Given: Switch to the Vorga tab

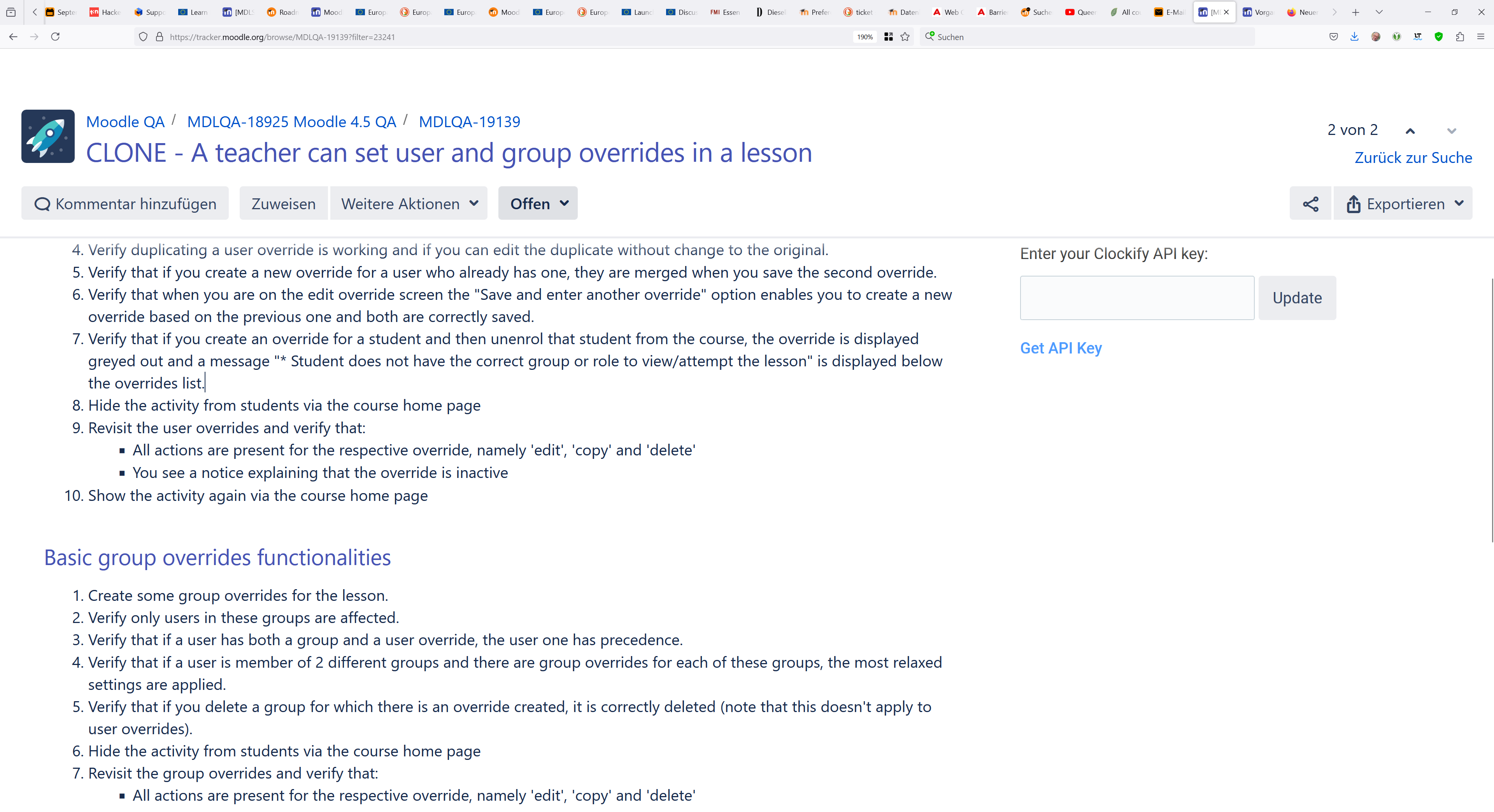Looking at the screenshot, I should [x=1257, y=12].
